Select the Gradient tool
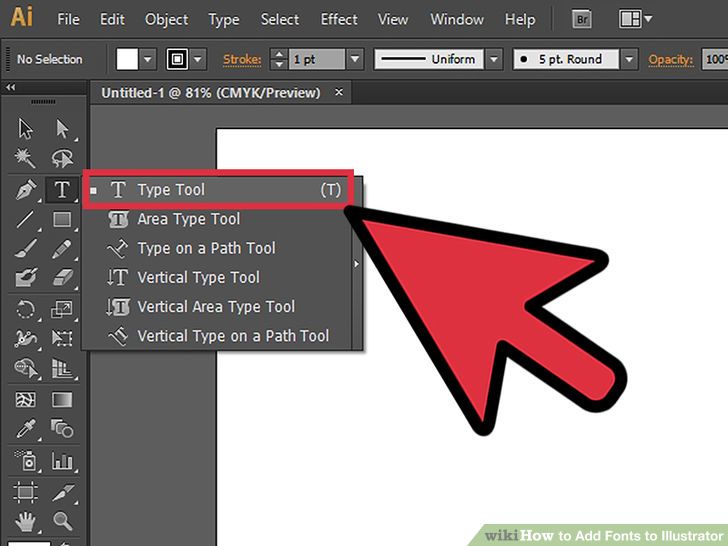Viewport: 728px width, 546px height. point(62,399)
